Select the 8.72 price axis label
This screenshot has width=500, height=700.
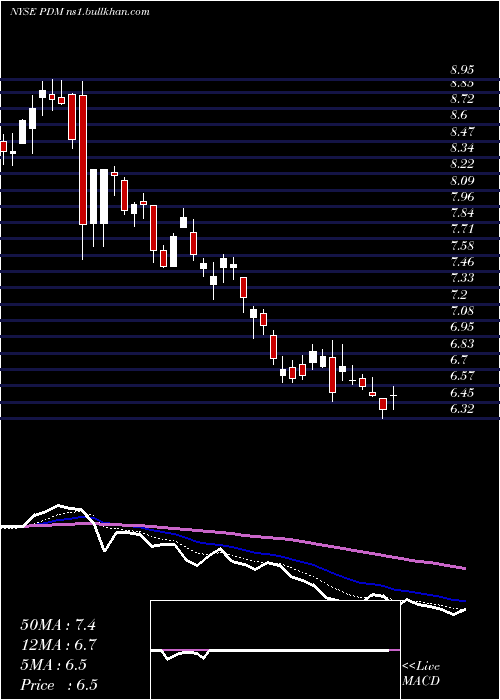click(462, 99)
